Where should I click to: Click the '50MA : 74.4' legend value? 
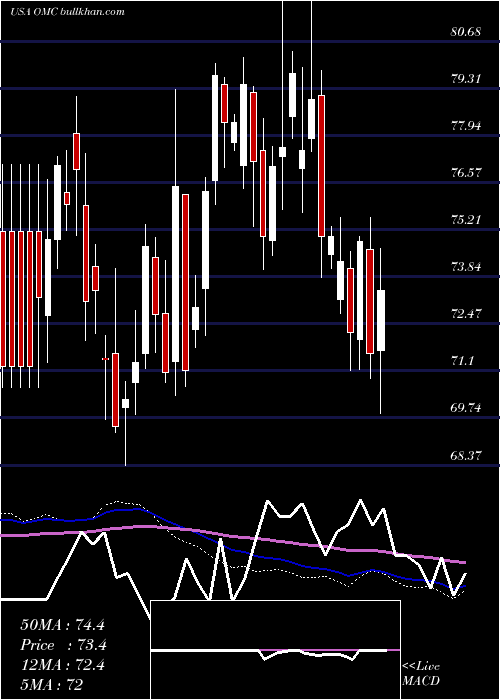(x=62, y=625)
